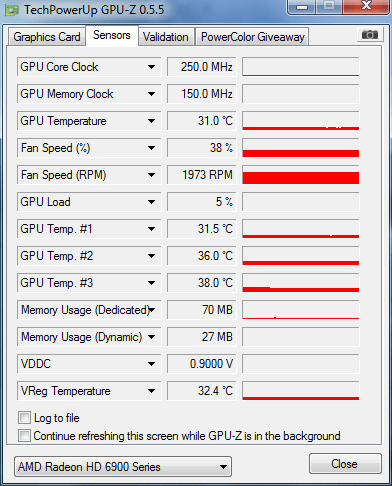The height and width of the screenshot is (486, 392).
Task: Expand the GPU Load sensor dropdown
Action: 151,202
